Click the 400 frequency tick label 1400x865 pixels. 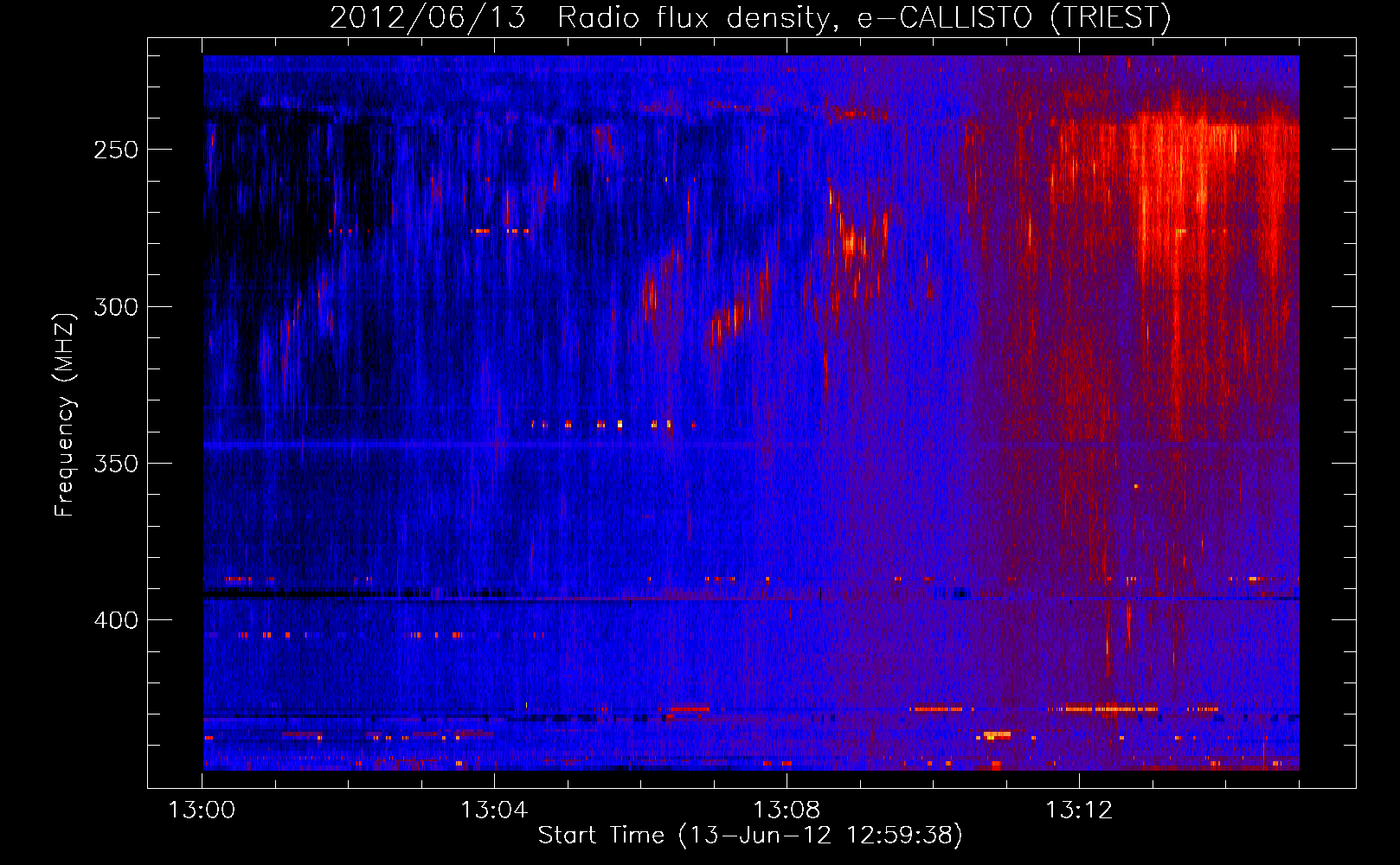[x=116, y=620]
